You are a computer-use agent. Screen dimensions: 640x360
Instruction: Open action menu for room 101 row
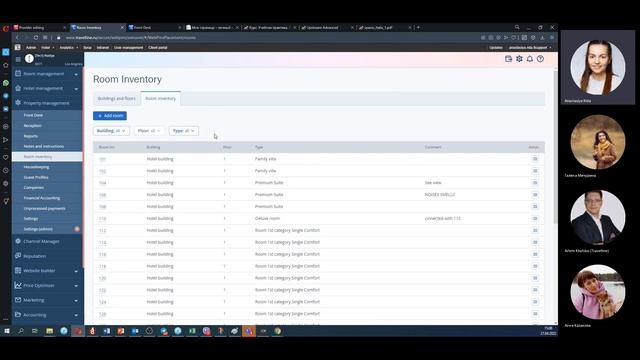[x=535, y=159]
